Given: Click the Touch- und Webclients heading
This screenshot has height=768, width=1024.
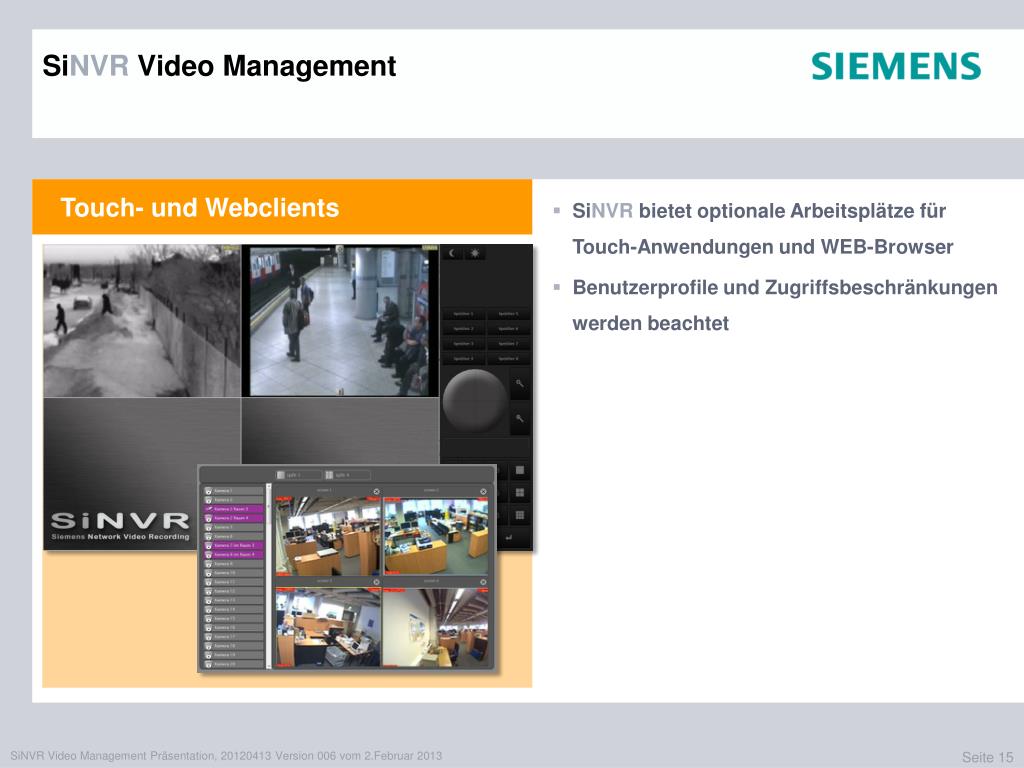Looking at the screenshot, I should click(200, 208).
